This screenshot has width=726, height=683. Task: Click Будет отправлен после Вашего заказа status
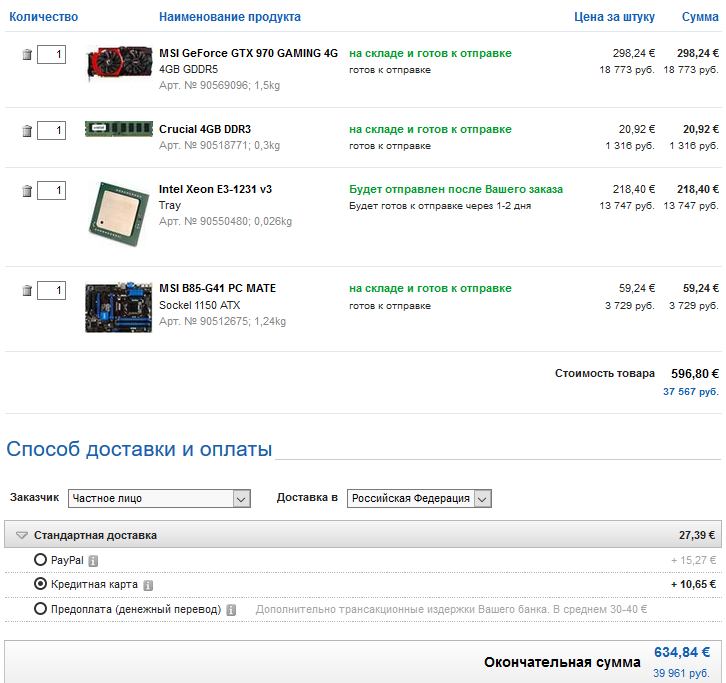(x=456, y=189)
